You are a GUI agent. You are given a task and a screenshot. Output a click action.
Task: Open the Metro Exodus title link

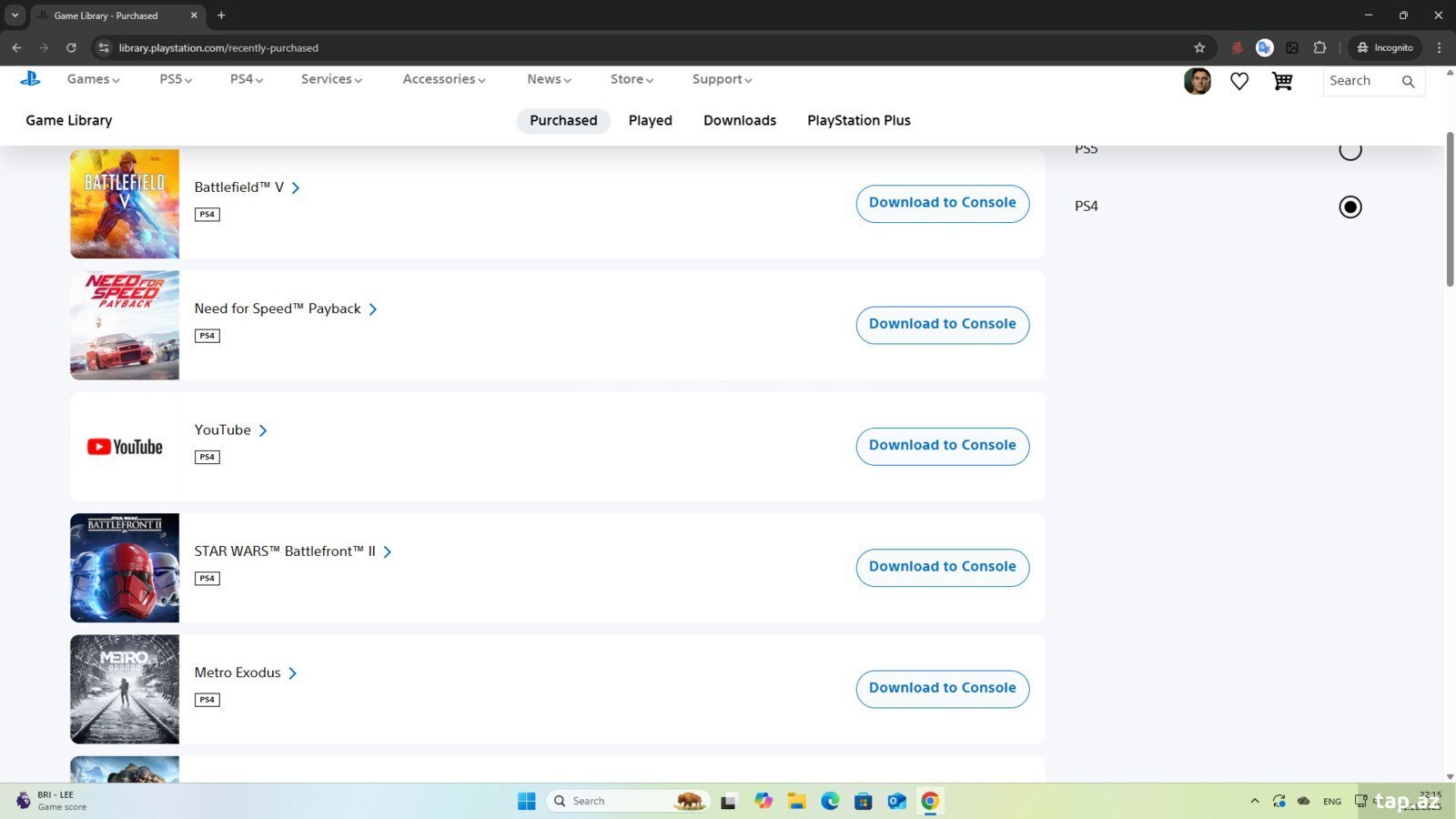click(x=246, y=672)
